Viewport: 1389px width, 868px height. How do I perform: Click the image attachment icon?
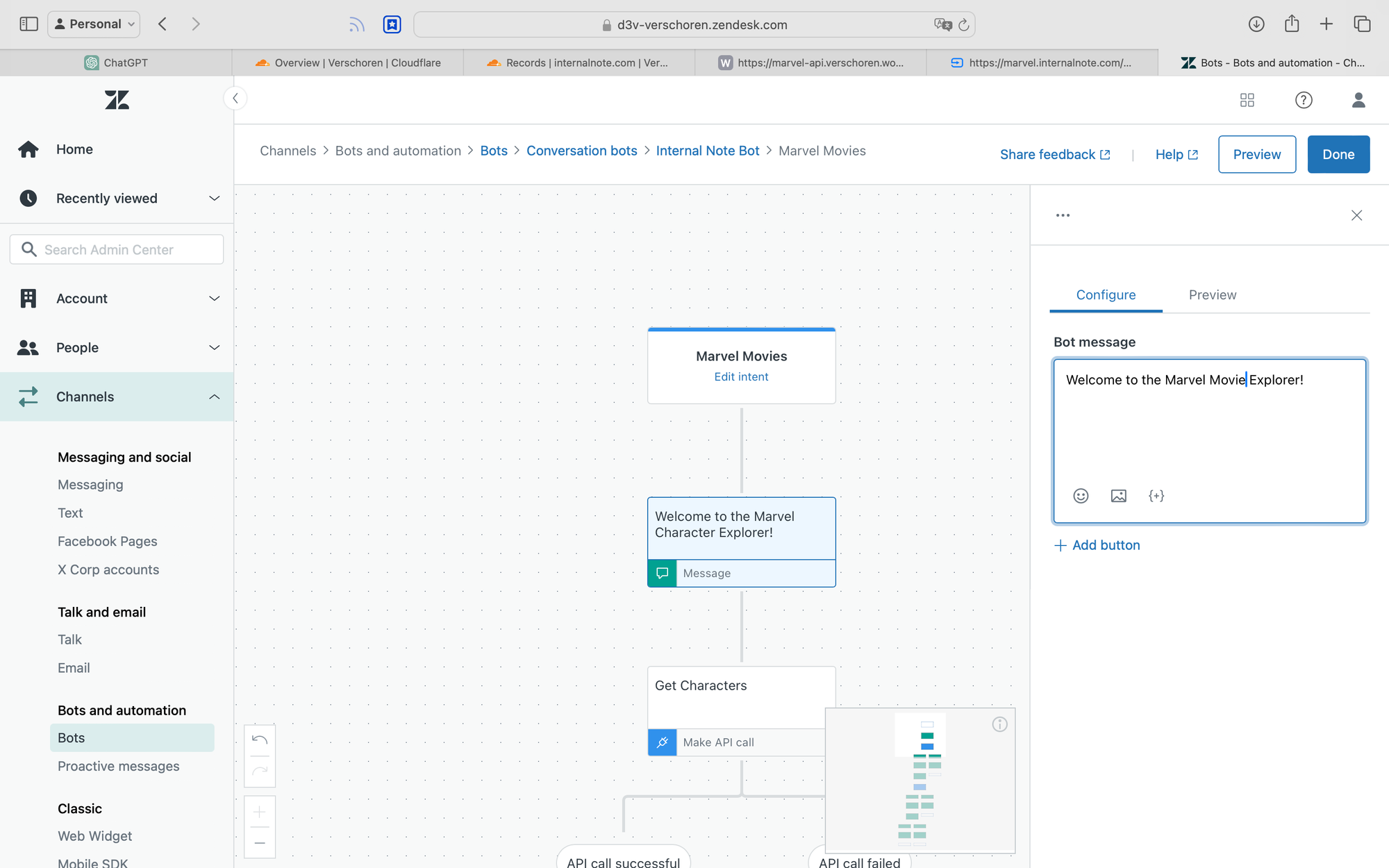(1118, 496)
